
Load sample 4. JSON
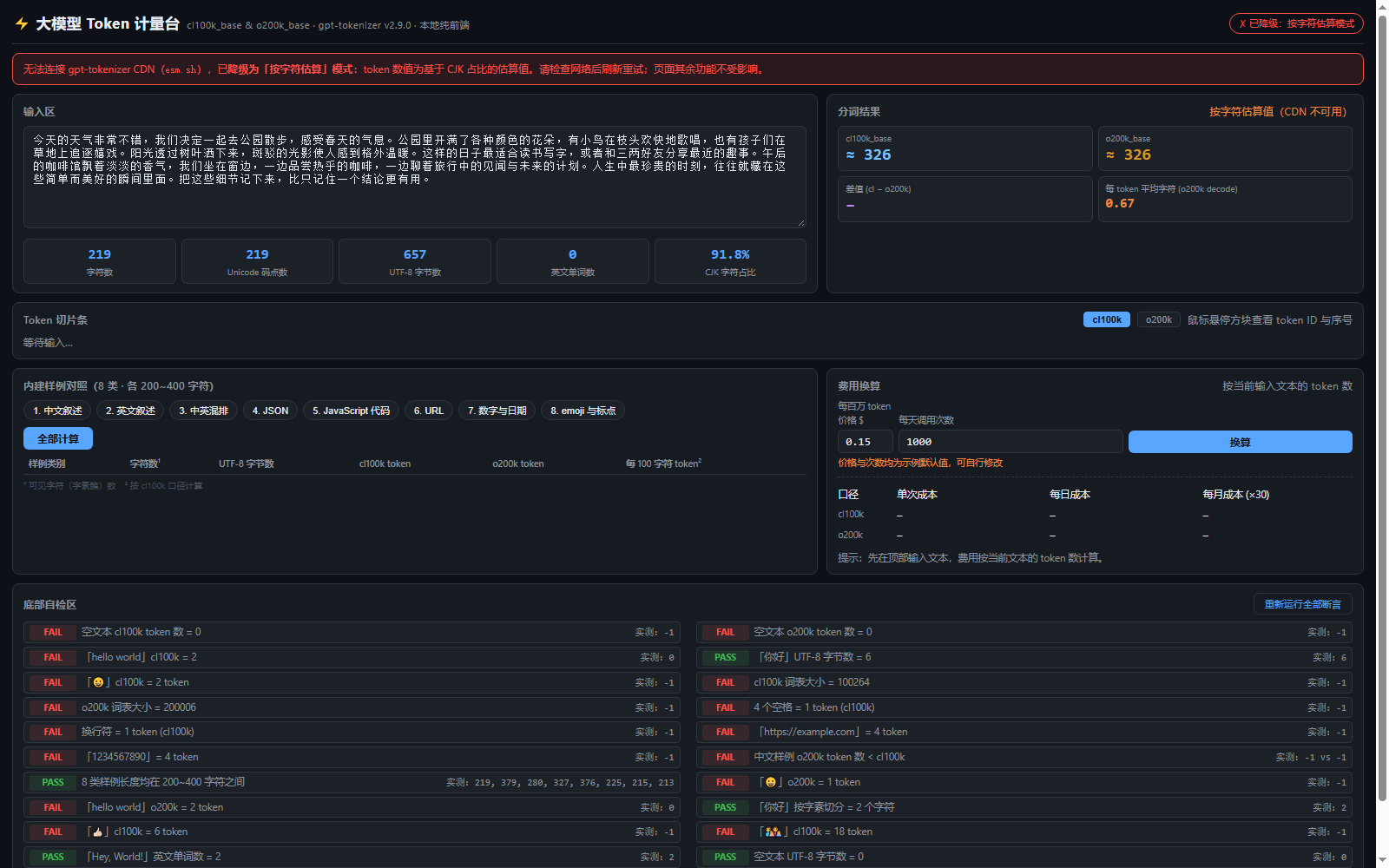[270, 411]
